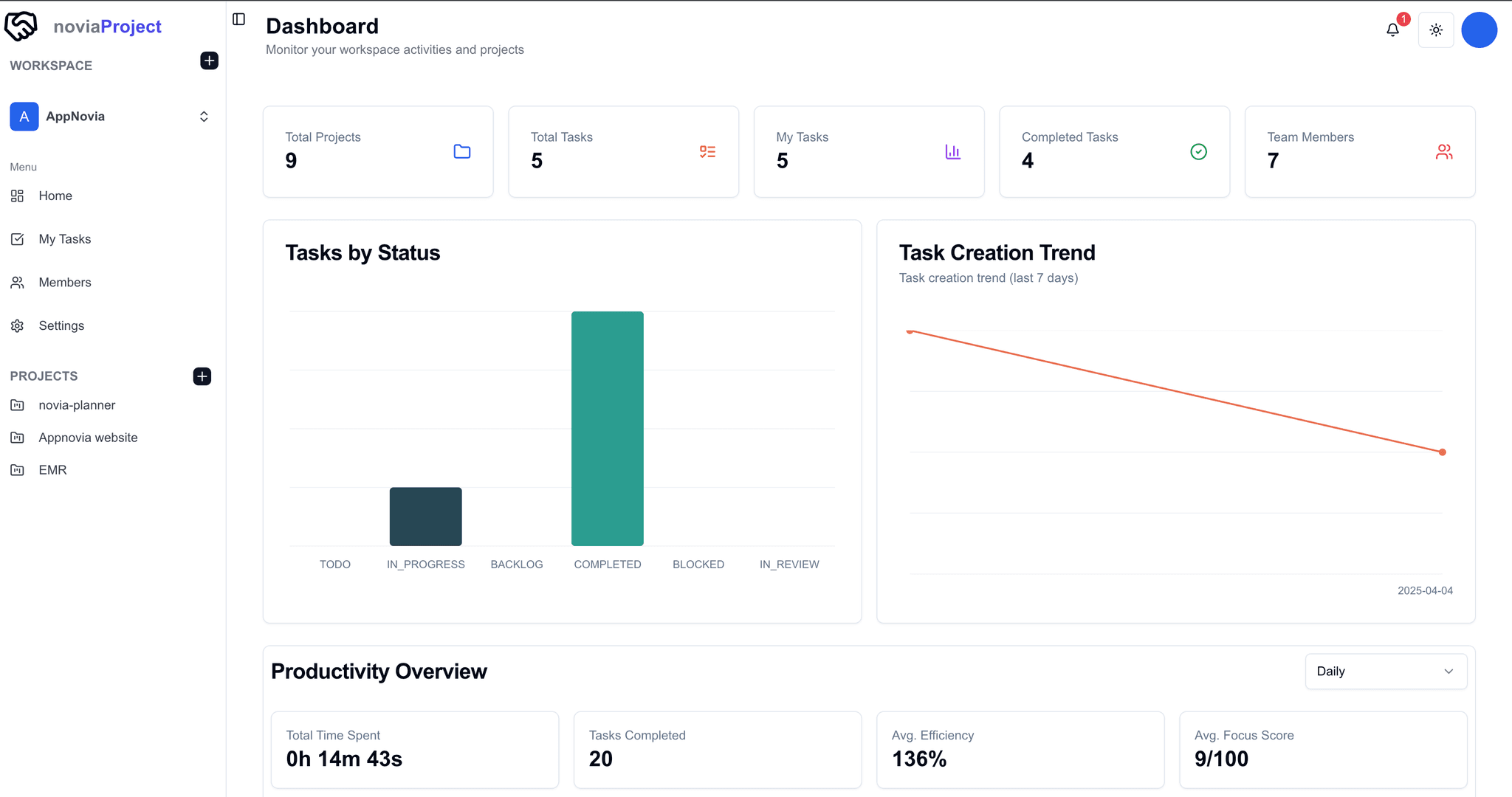Click the Team Members people icon

coord(1444,151)
